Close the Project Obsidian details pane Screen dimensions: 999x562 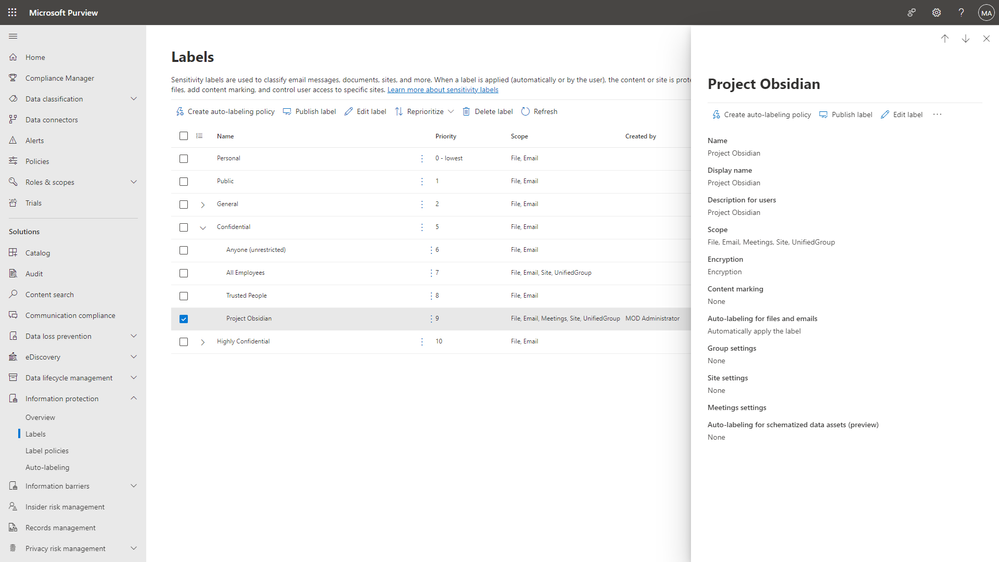point(986,39)
